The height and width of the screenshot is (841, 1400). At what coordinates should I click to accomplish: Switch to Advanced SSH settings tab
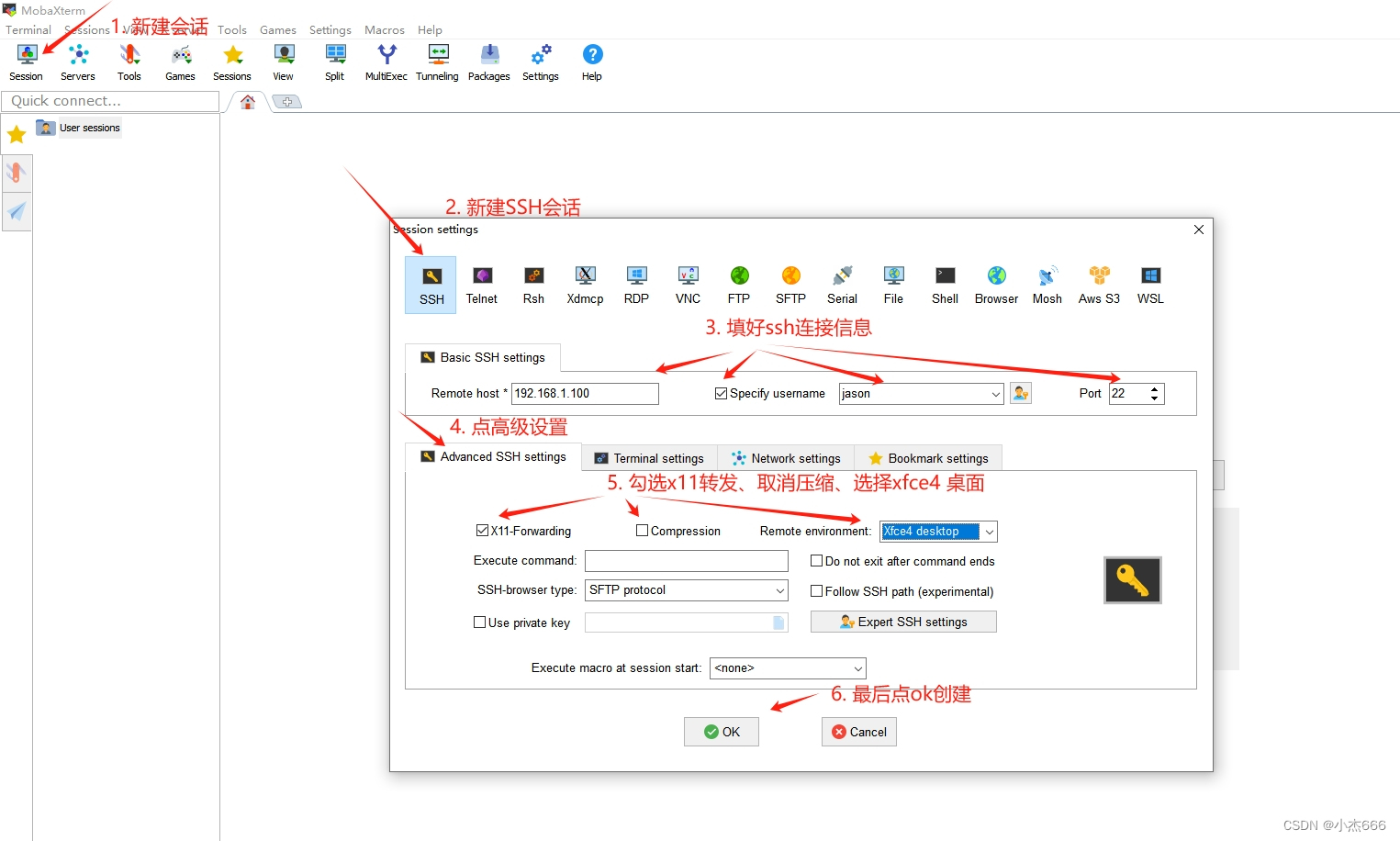click(493, 456)
